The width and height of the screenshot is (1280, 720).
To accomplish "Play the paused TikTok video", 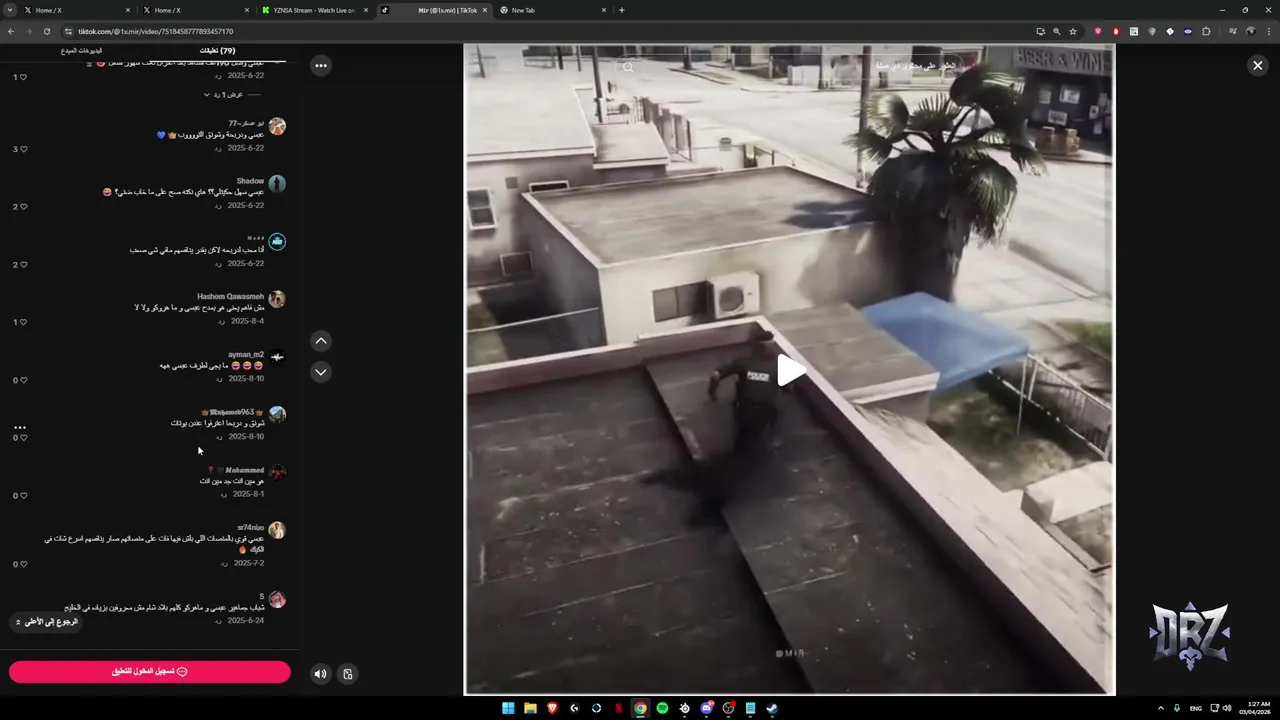I will pyautogui.click(x=790, y=371).
